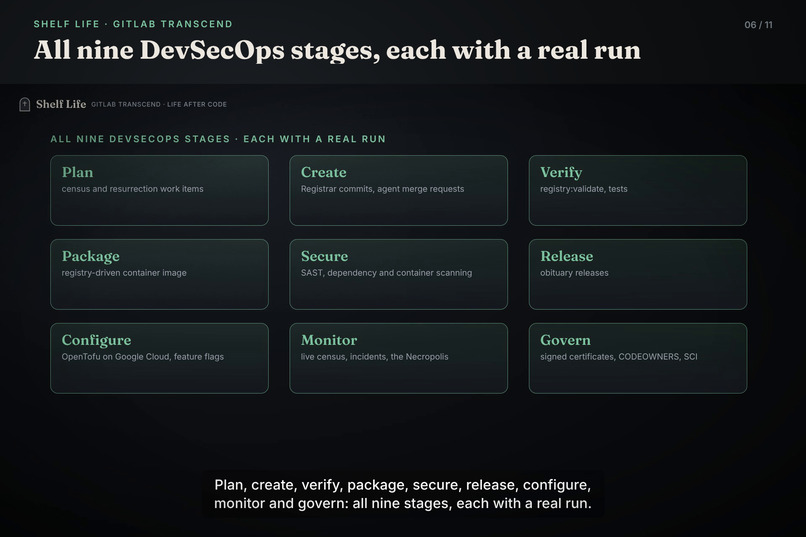
Task: Click the main slide title heading
Action: point(337,50)
